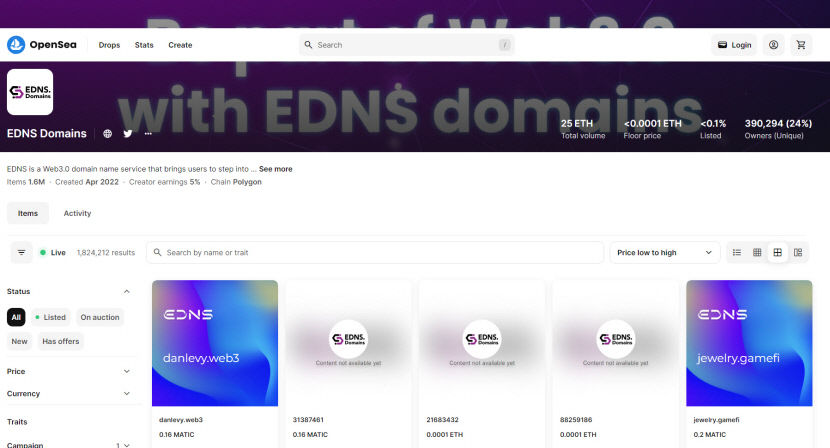Click the Login button
830x448 pixels.
(x=734, y=45)
